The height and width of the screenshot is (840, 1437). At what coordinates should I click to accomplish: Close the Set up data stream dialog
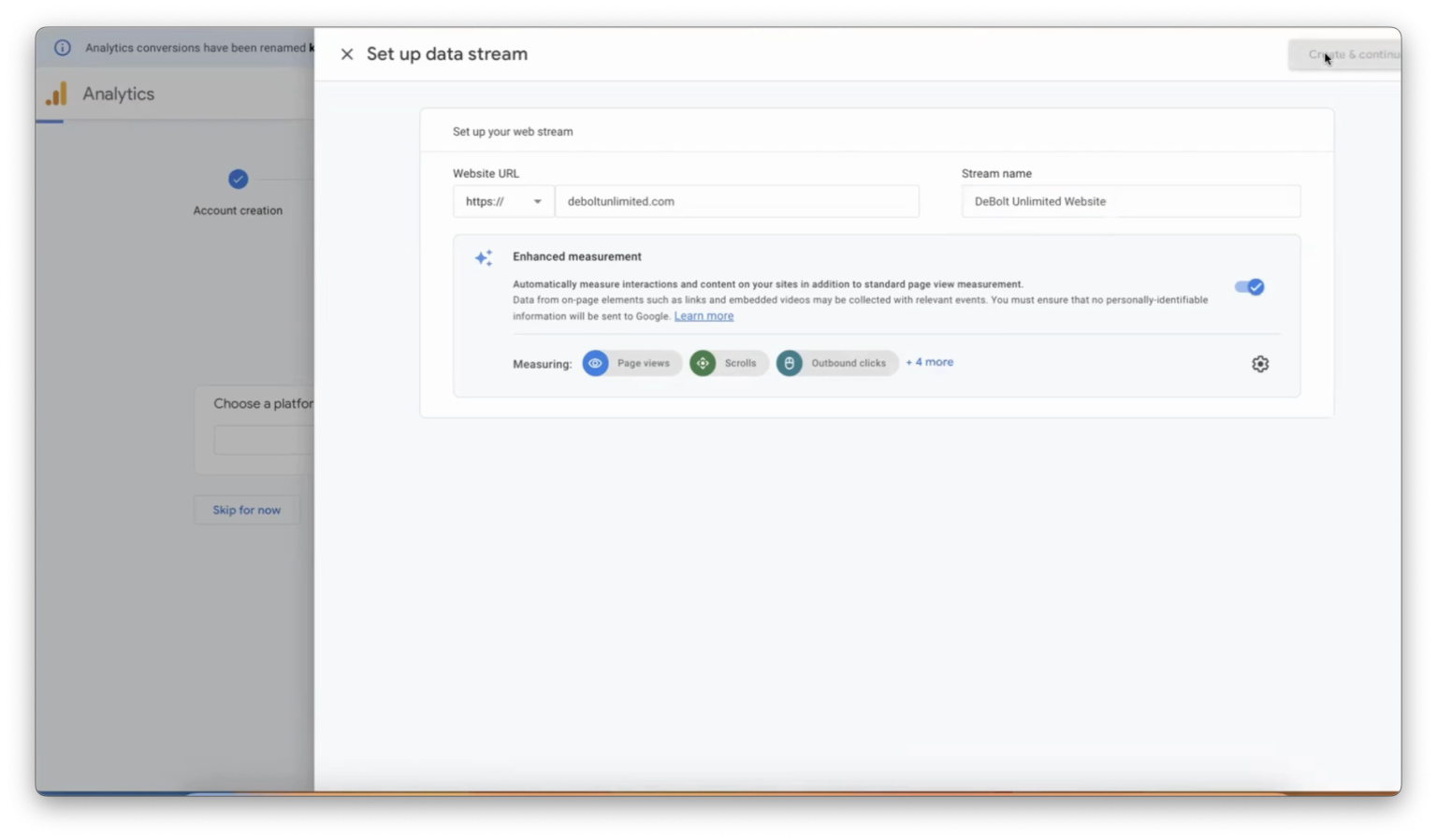click(347, 53)
